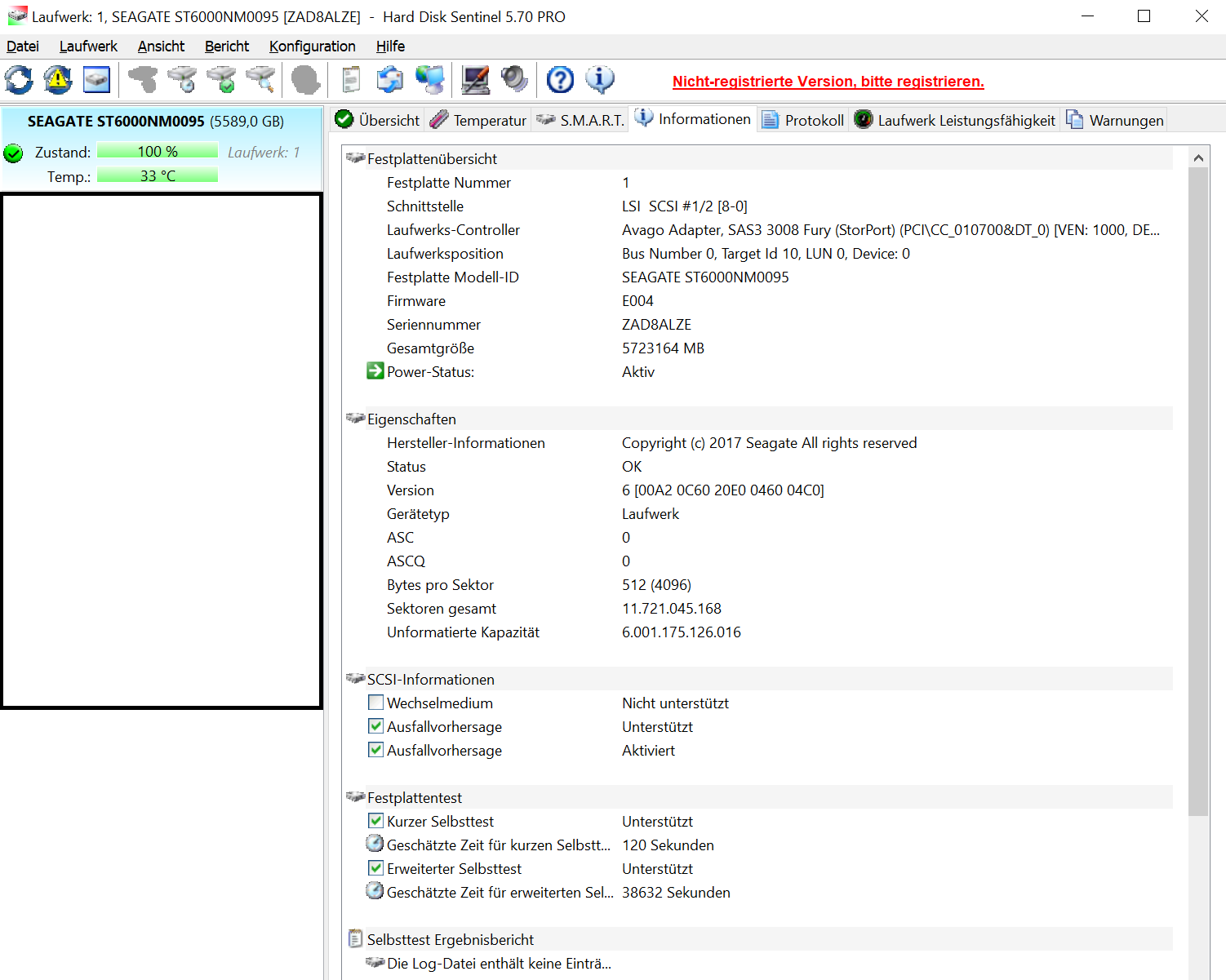This screenshot has width=1226, height=980.
Task: Click the greyed-out round blob toolbar icon
Action: tap(306, 80)
